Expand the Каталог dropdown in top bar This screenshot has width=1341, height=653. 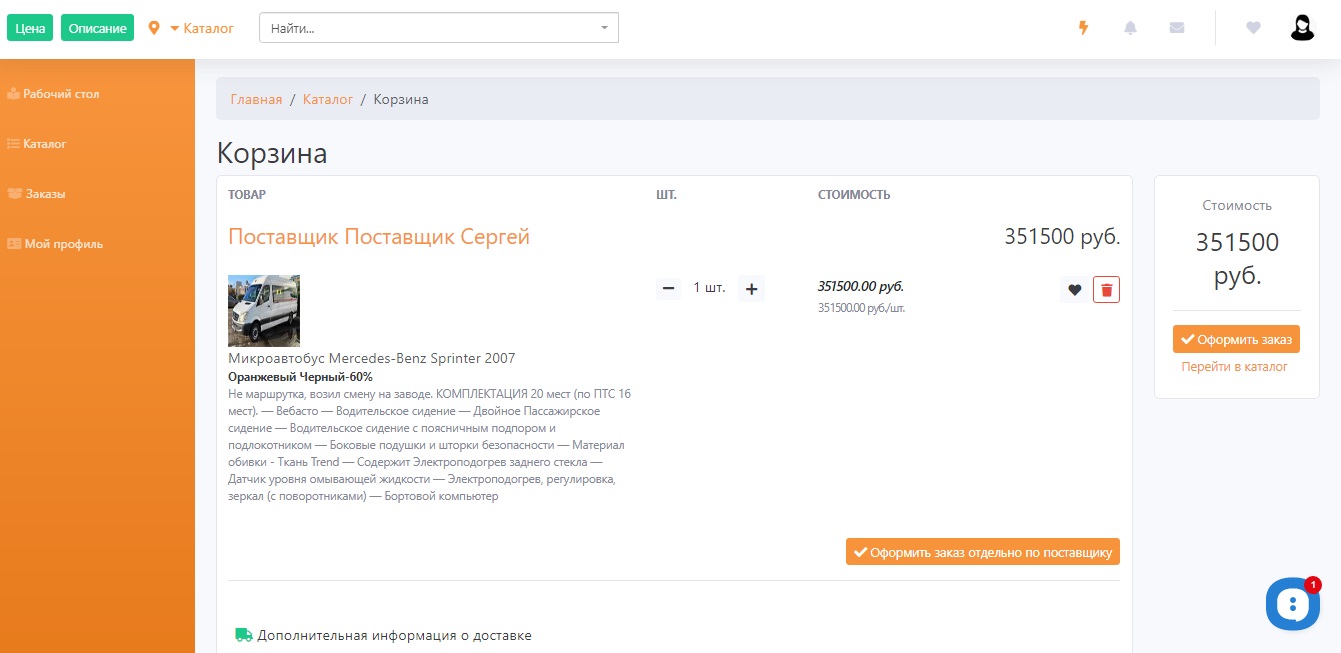click(203, 28)
